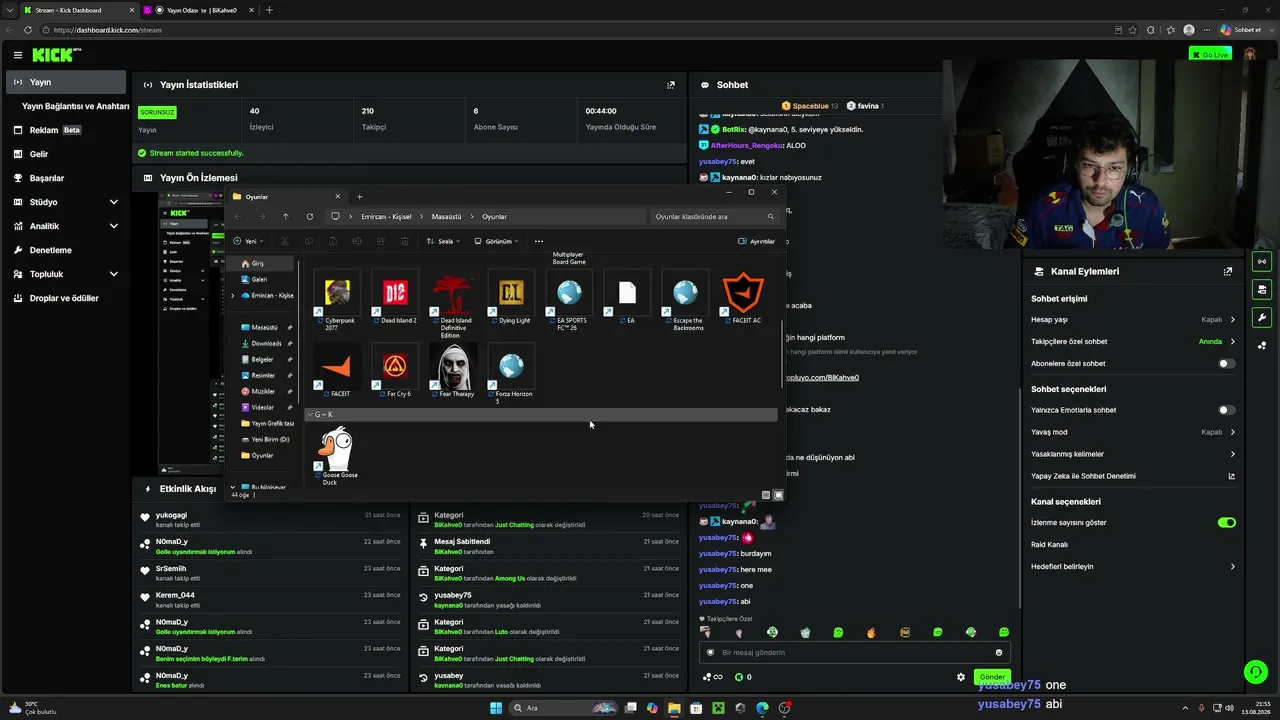Open the Yeni dropdown in Explorer
1280x720 pixels.
coord(248,241)
